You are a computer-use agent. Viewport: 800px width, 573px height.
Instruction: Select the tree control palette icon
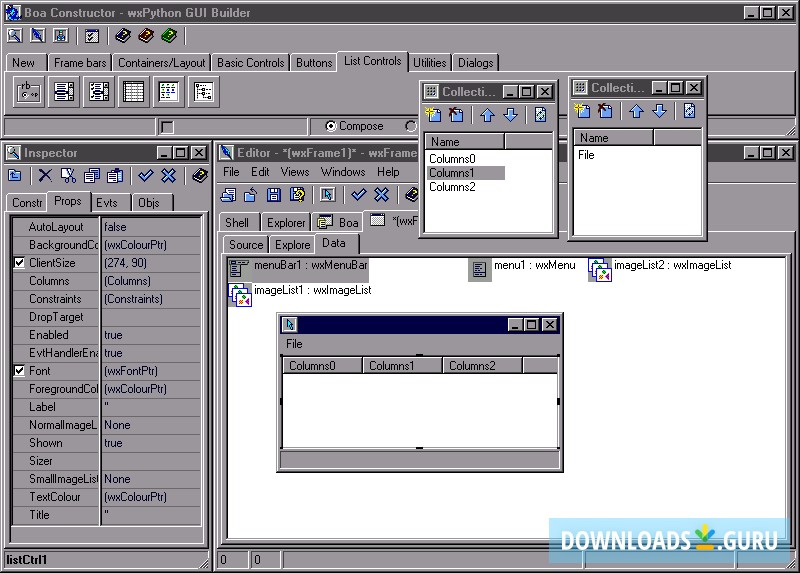pos(204,92)
